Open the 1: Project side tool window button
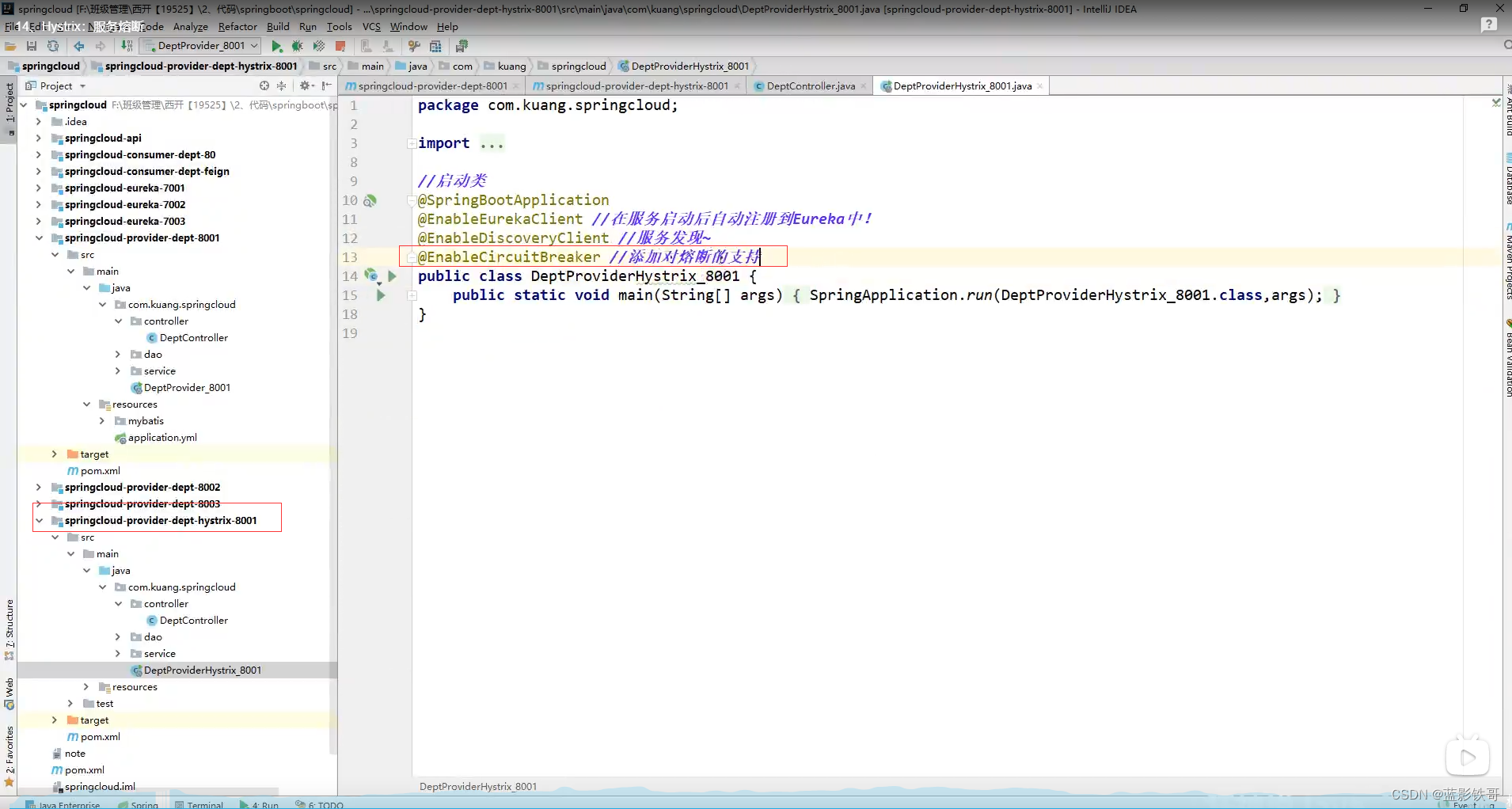Screen dimensions: 1512x809 [x=9, y=103]
